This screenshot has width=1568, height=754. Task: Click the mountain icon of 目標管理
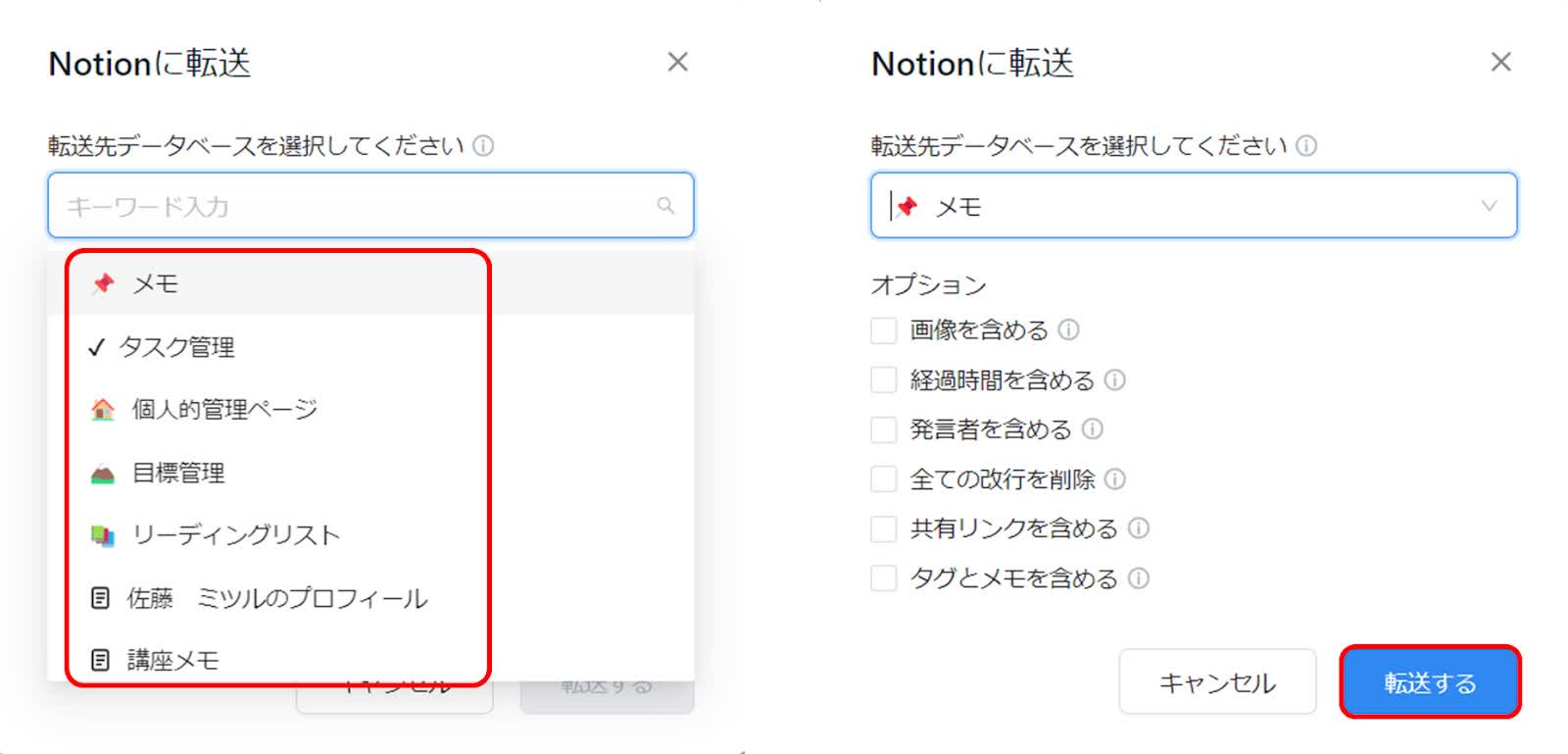(103, 474)
